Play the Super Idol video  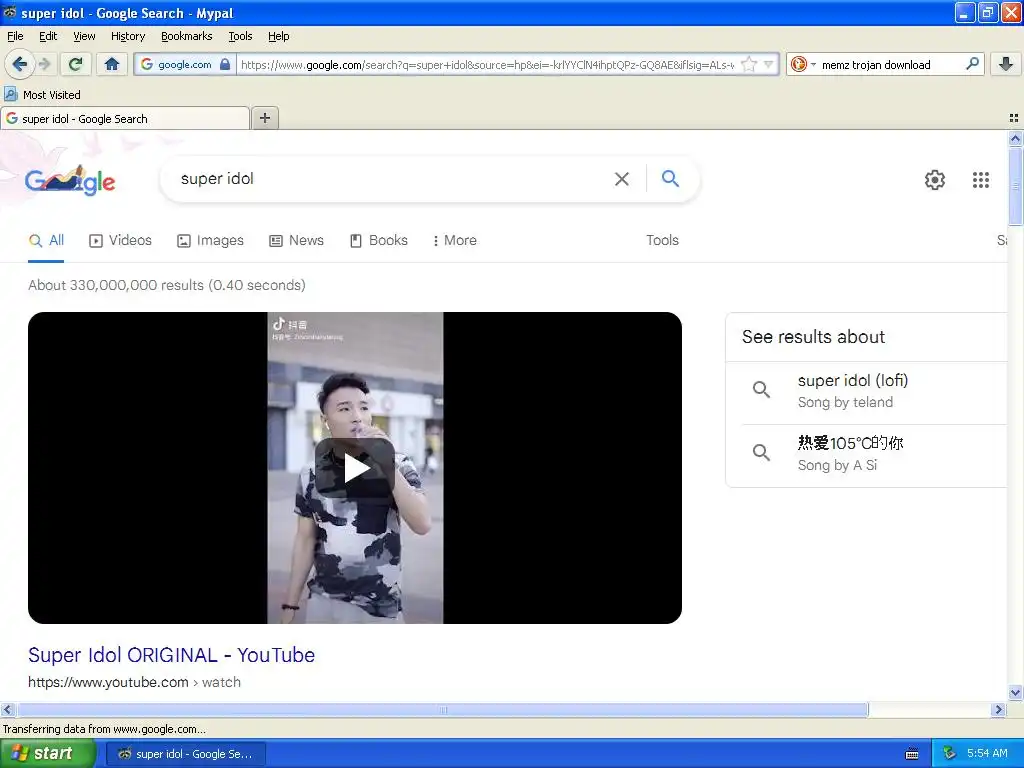click(355, 468)
